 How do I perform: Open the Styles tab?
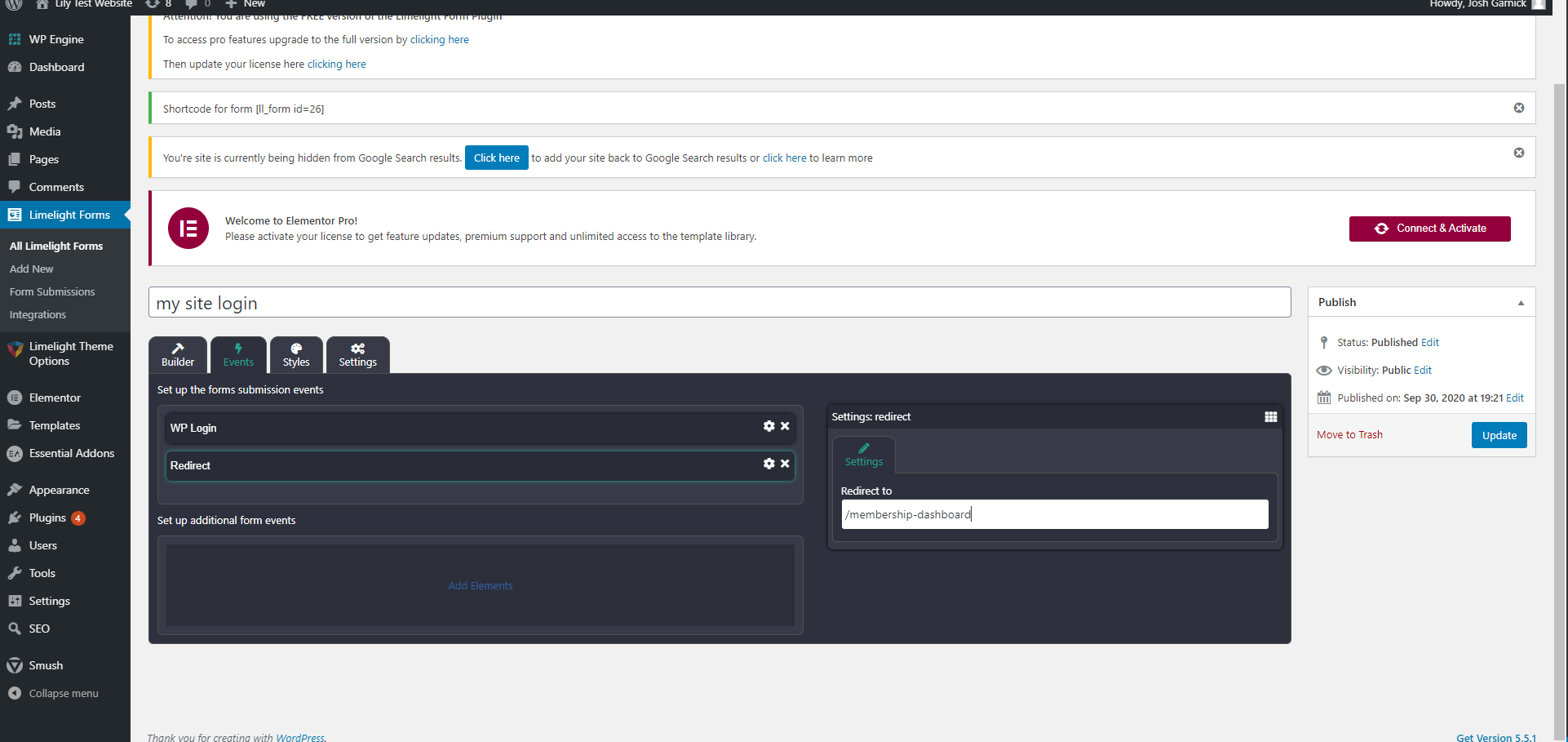coord(296,355)
